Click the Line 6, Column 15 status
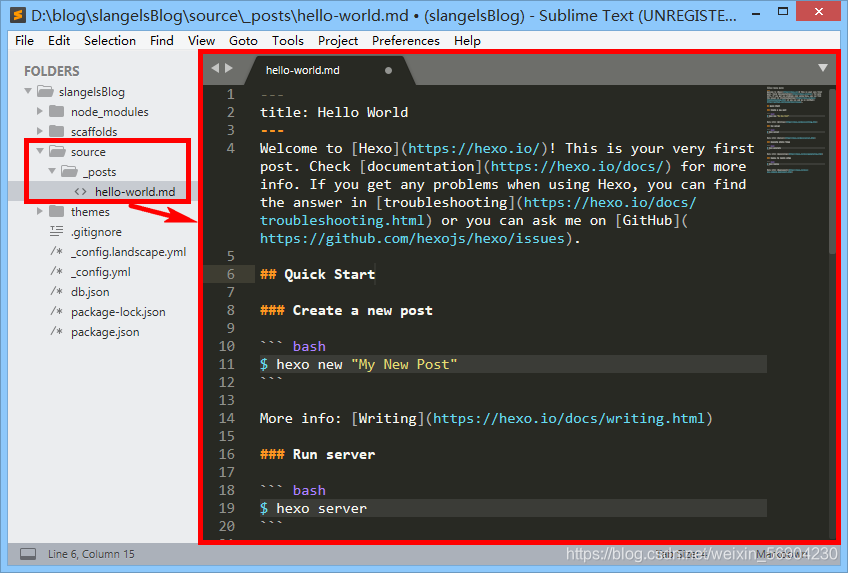This screenshot has width=848, height=573. point(91,554)
